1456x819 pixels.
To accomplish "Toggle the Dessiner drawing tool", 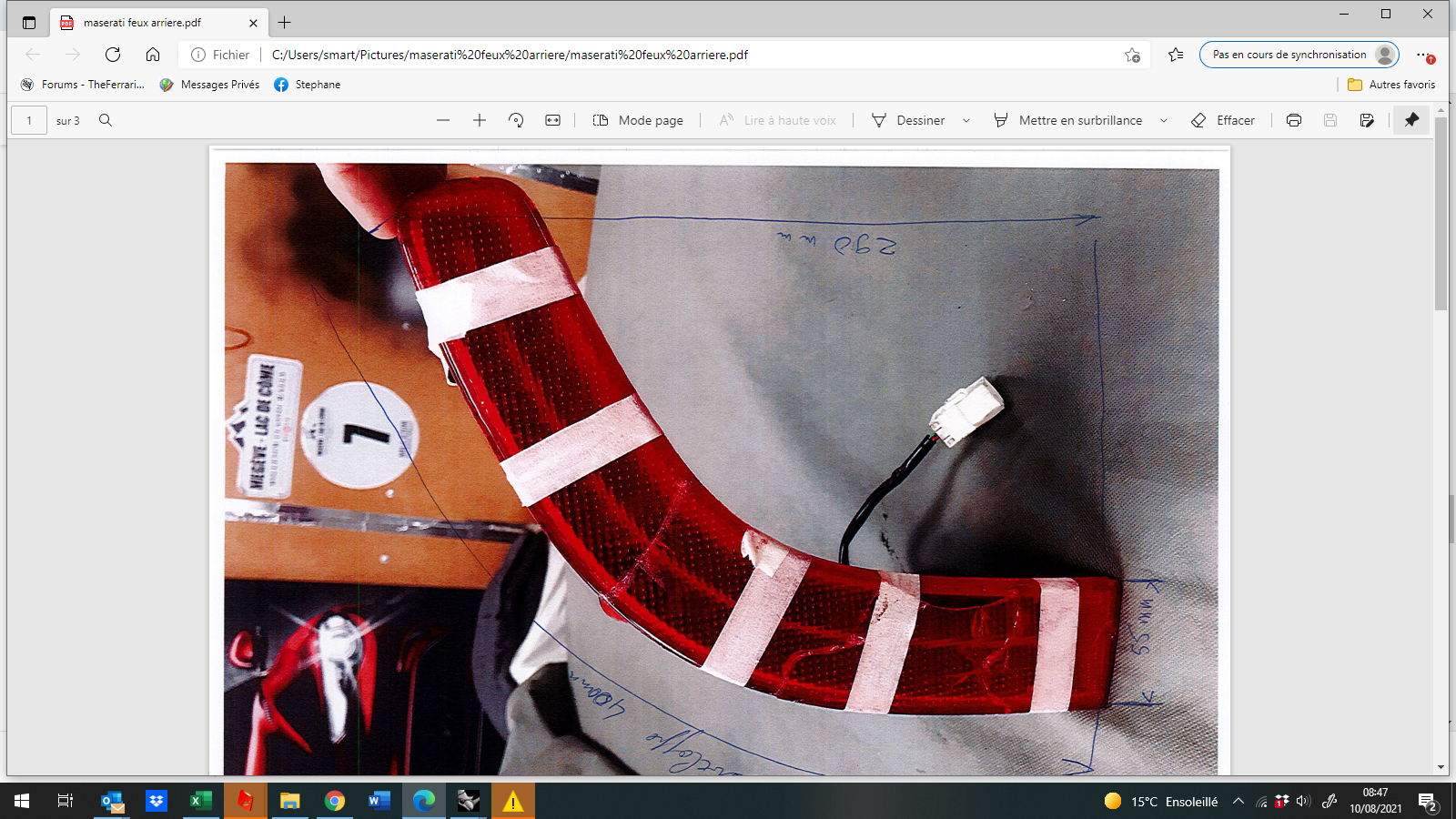I will tap(908, 120).
